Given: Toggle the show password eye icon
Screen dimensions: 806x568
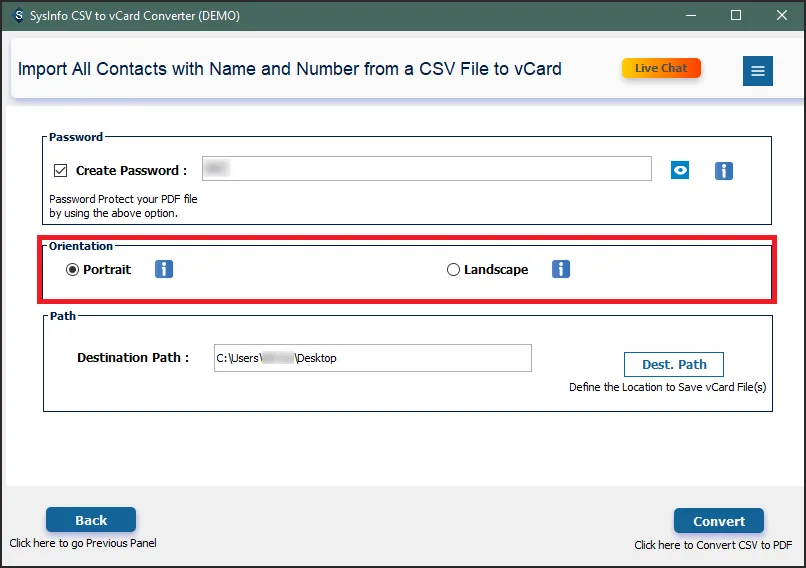Looking at the screenshot, I should (680, 170).
